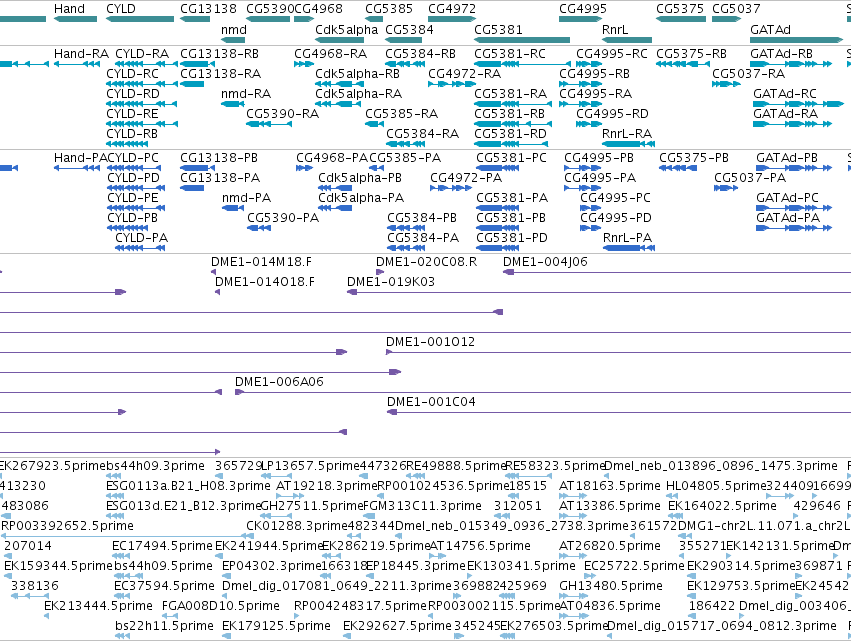The height and width of the screenshot is (641, 851).
Task: Select the CG4972 gene label
Action: point(452,9)
